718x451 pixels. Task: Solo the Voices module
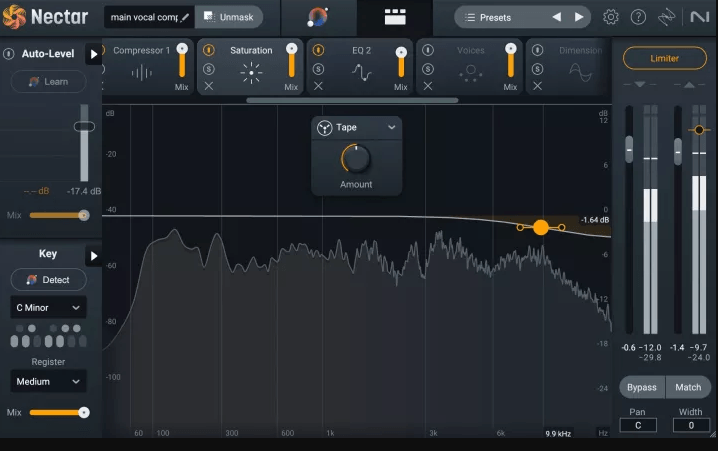tap(428, 69)
